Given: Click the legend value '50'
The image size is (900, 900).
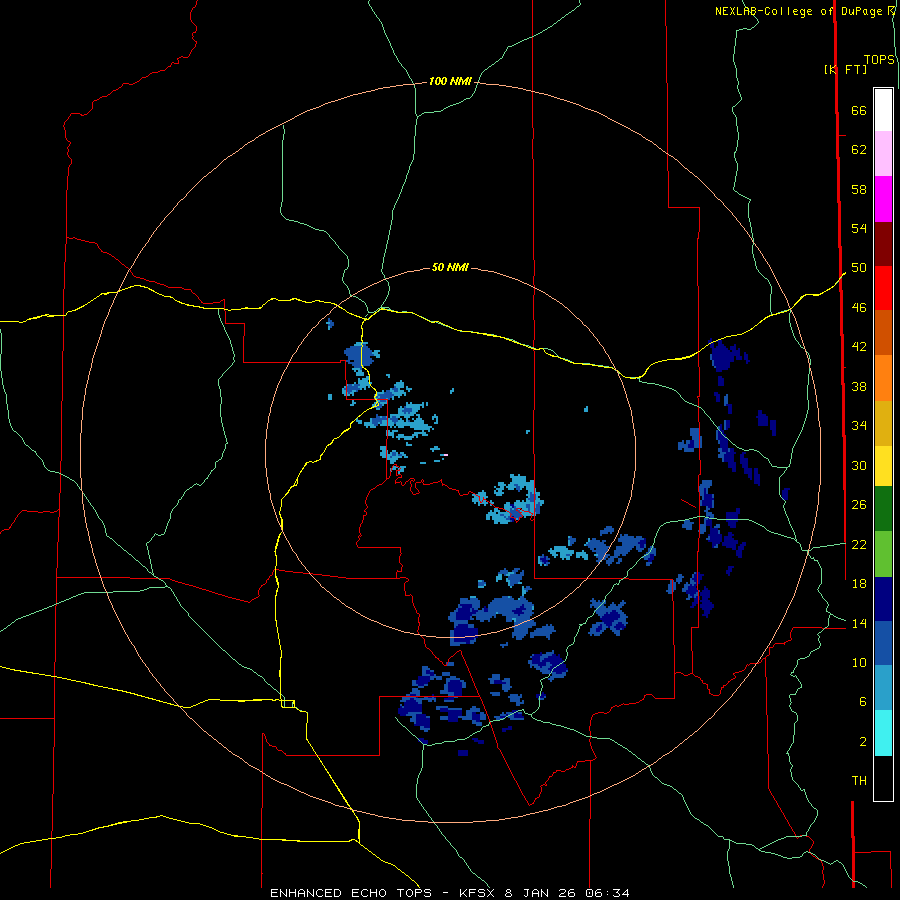Looking at the screenshot, I should 859,268.
